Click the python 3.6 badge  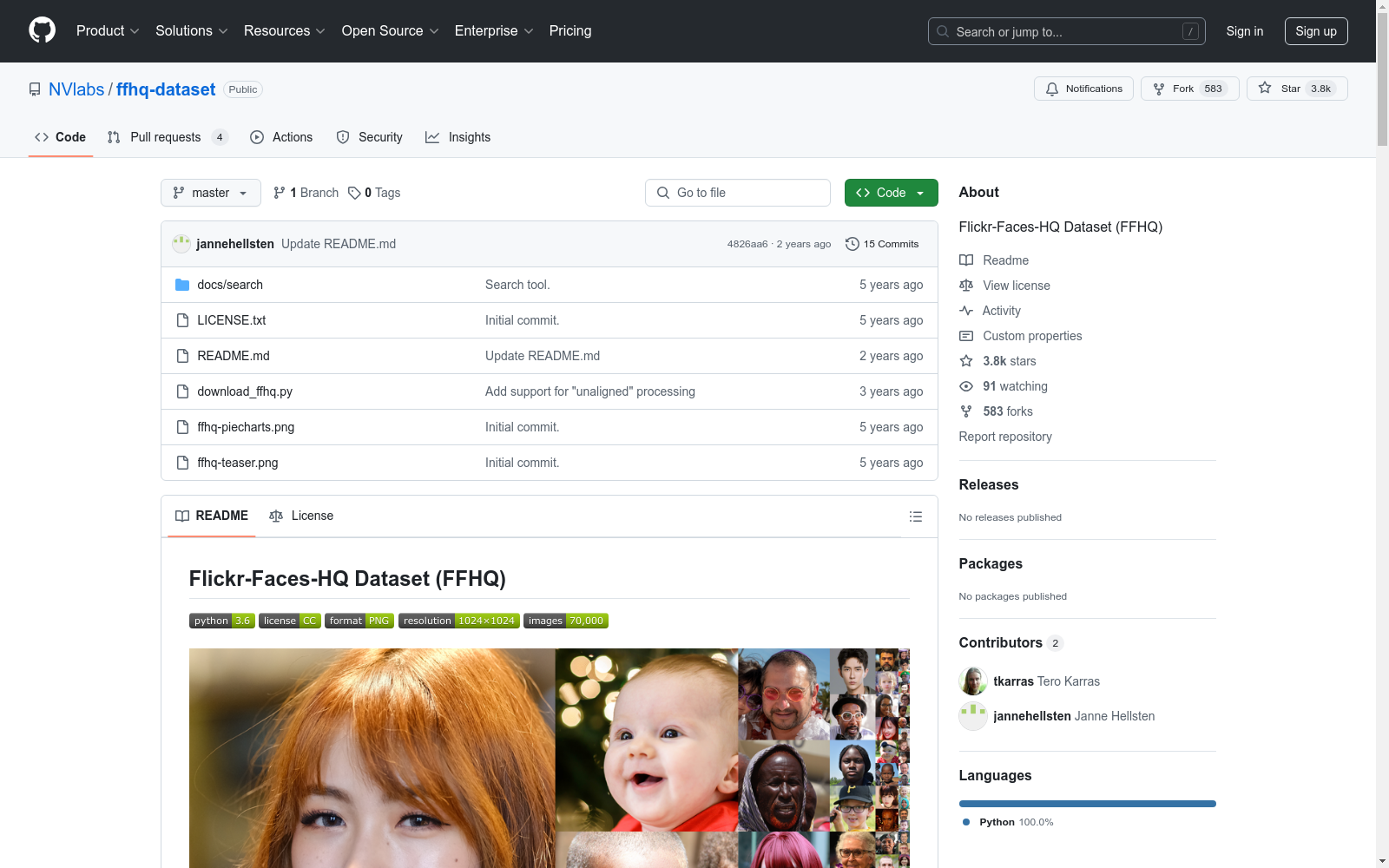222,621
